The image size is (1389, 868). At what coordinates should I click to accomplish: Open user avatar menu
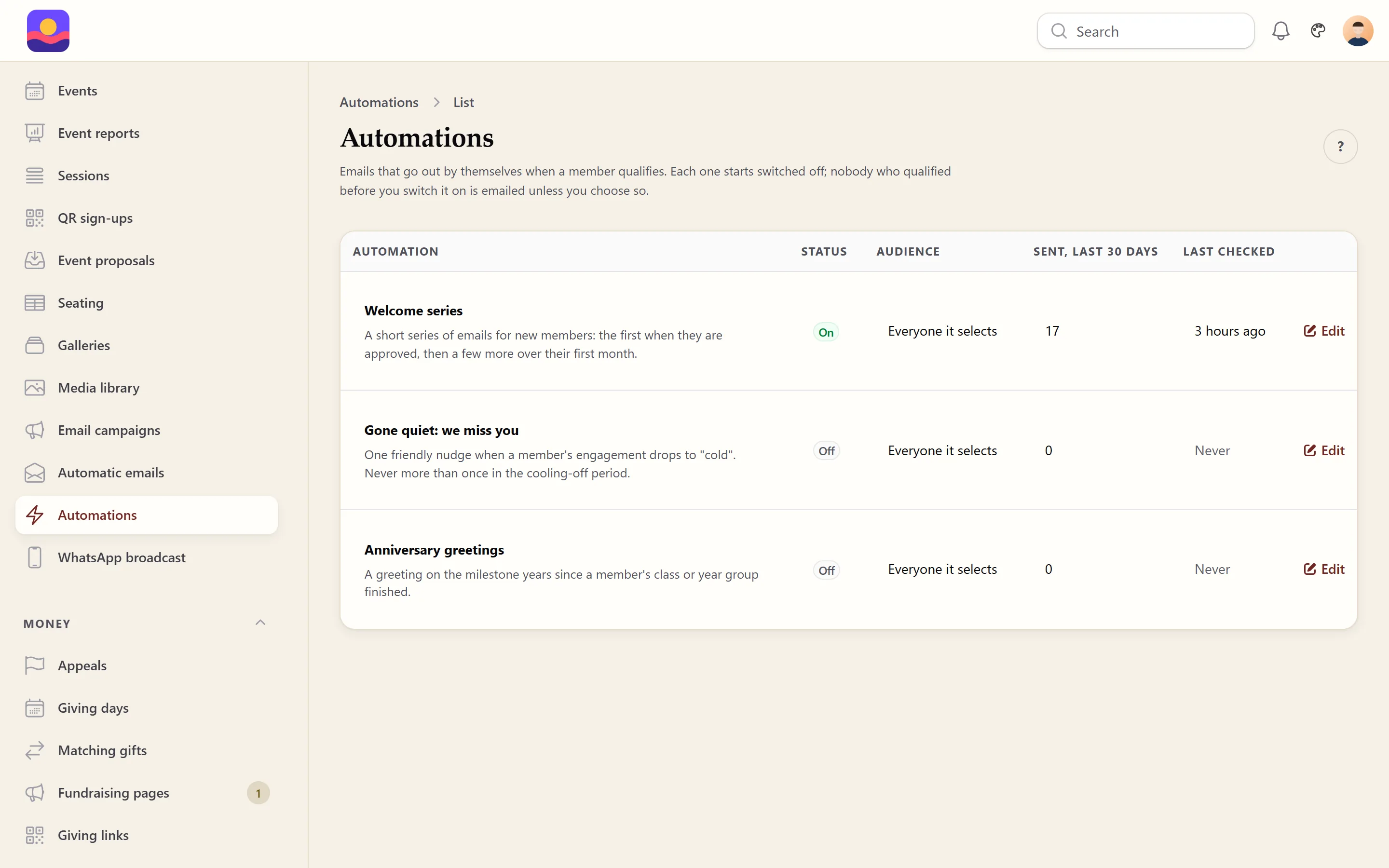[x=1358, y=31]
